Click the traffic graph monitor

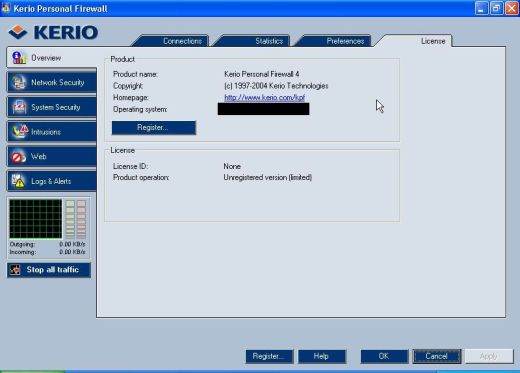click(36, 219)
